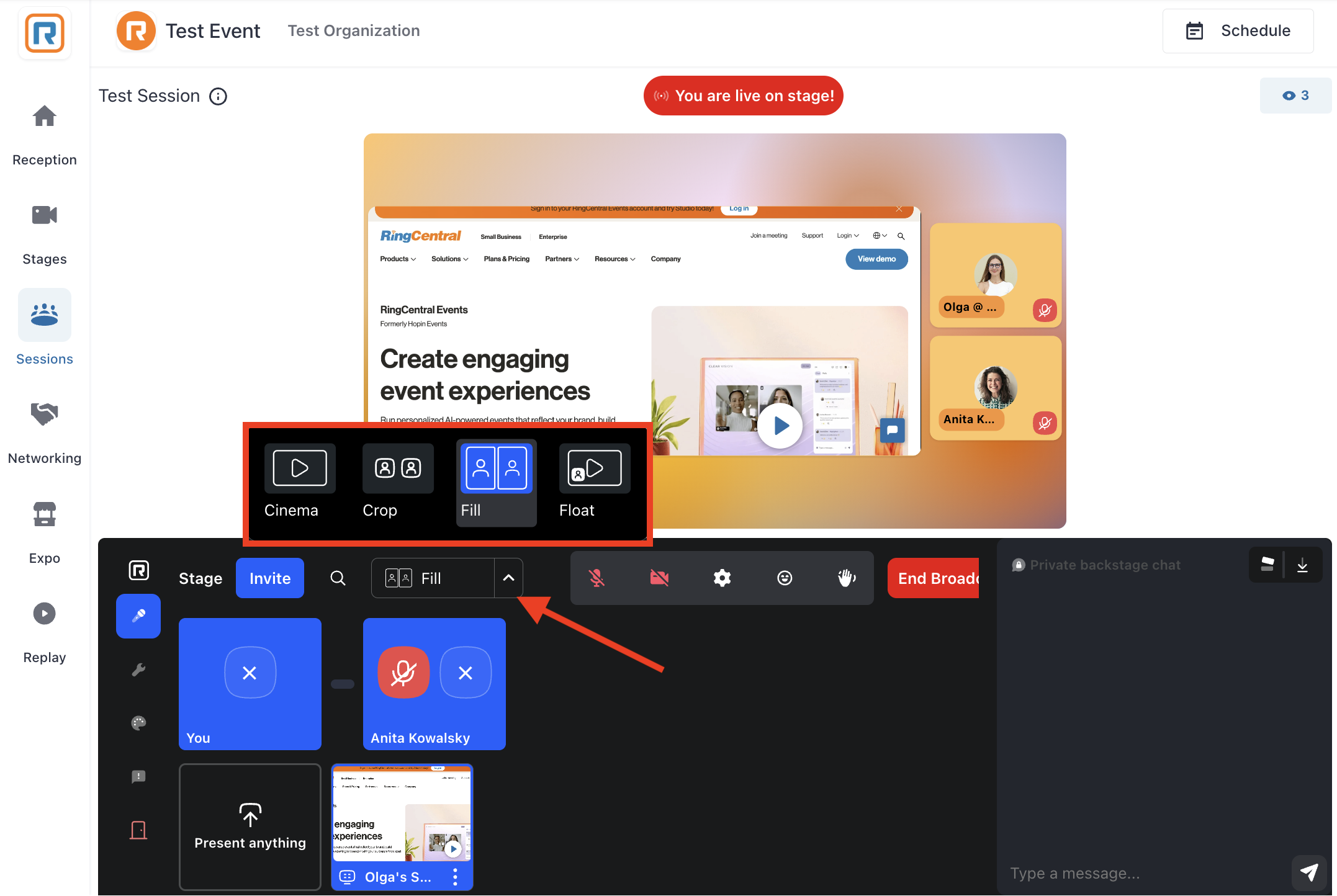The image size is (1337, 896).
Task: Leave backstage with door icon
Action: coord(138,830)
